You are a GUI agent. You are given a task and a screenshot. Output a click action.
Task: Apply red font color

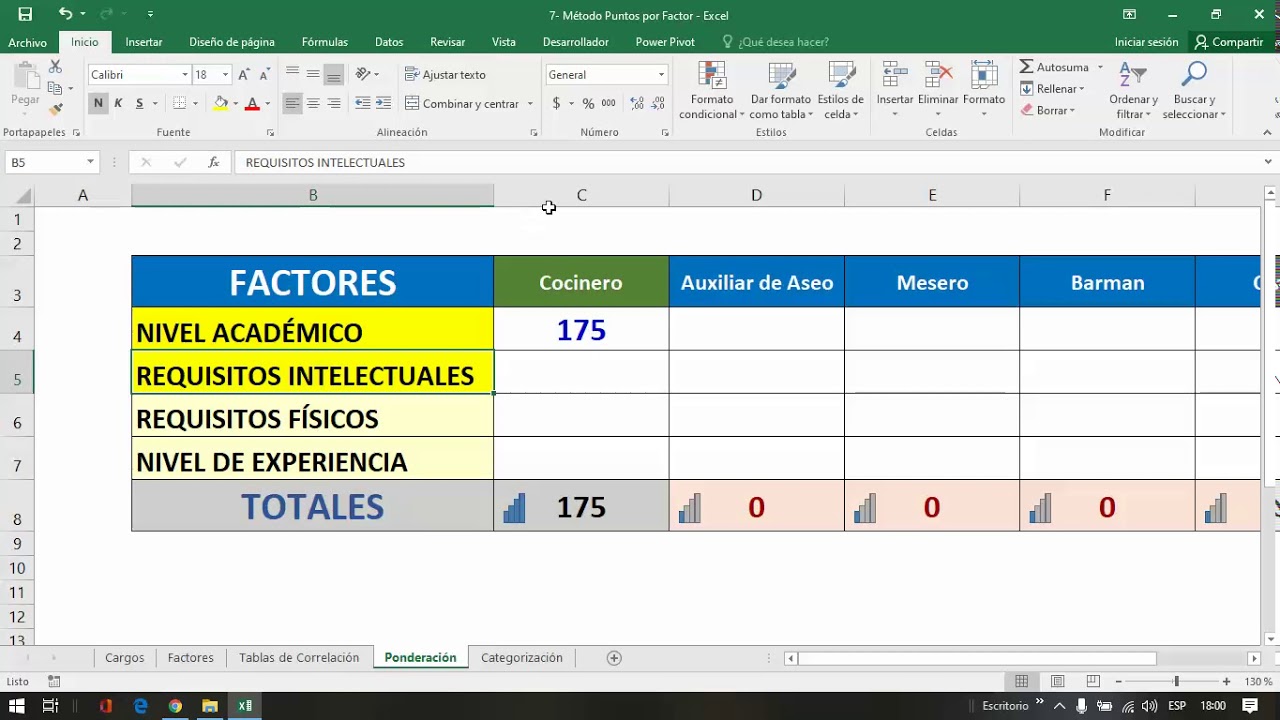[252, 103]
